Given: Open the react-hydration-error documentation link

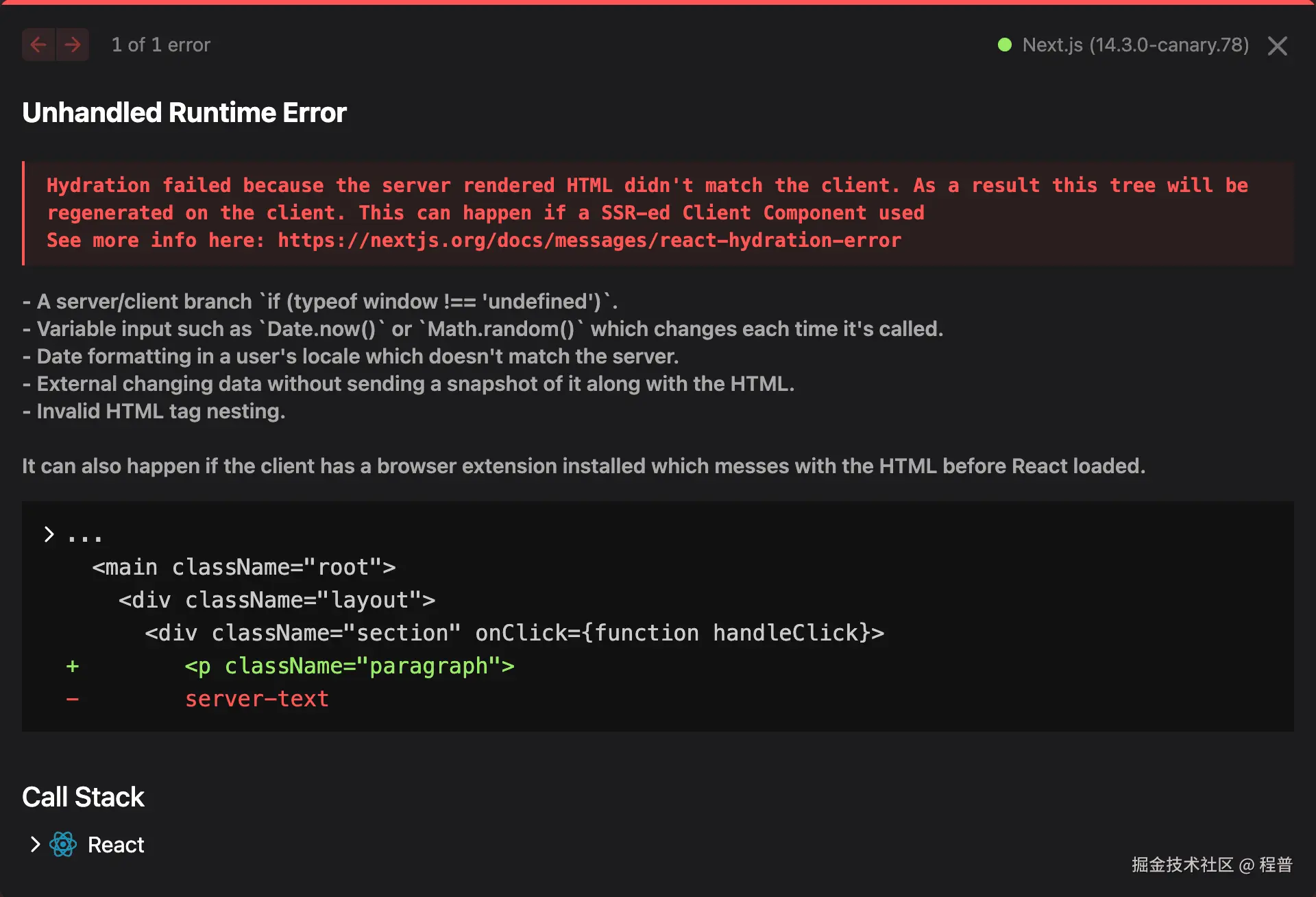Looking at the screenshot, I should coord(589,240).
